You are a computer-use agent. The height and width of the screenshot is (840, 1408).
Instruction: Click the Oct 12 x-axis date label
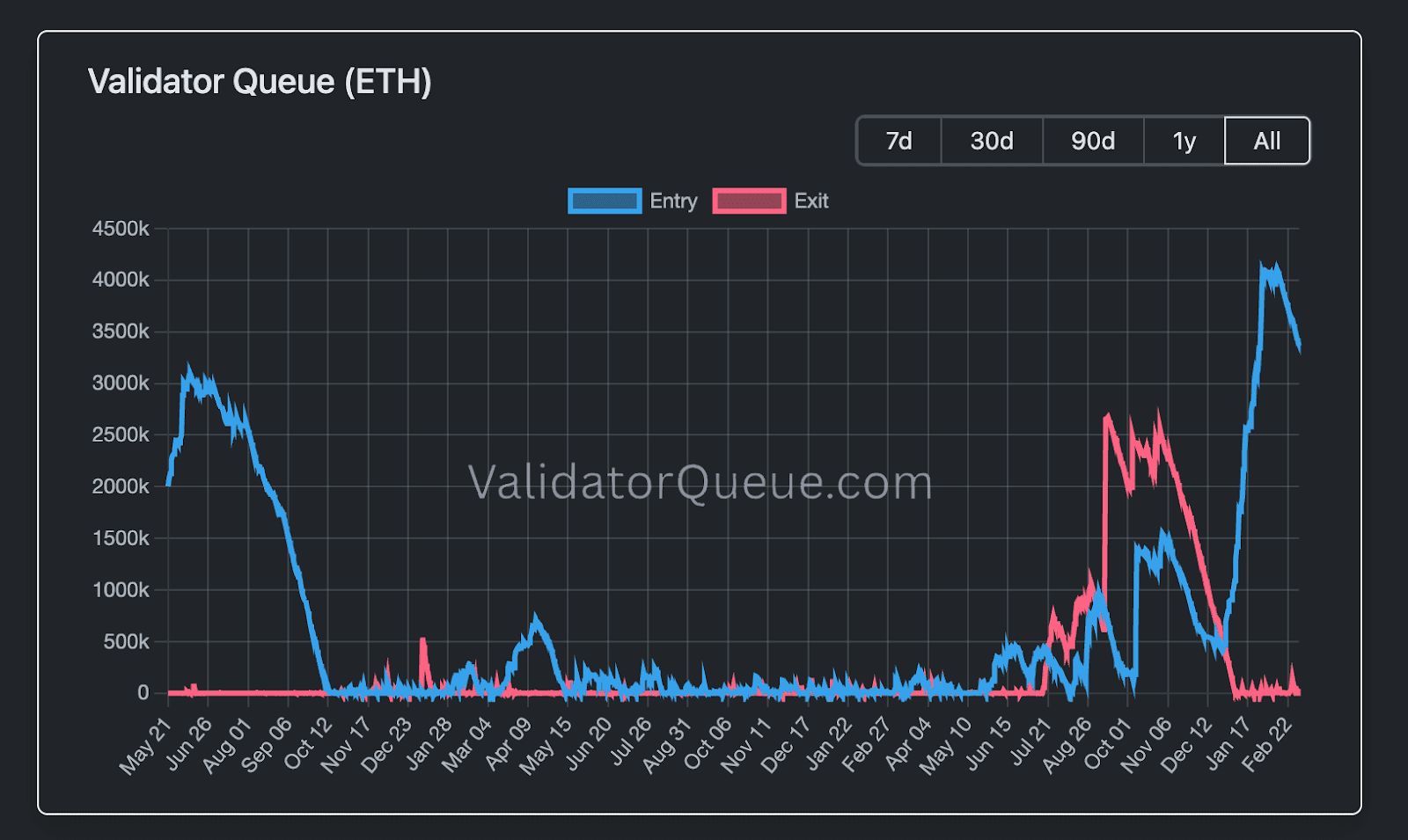[308, 744]
